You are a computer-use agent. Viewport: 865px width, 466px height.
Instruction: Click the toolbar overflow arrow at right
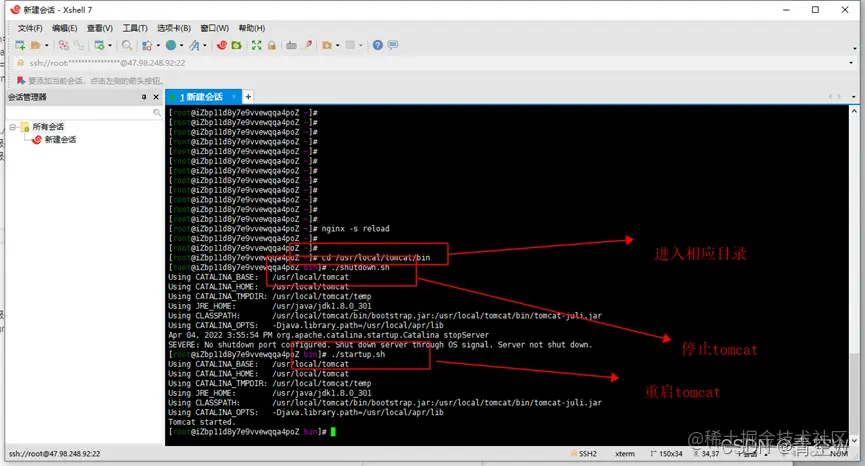[855, 49]
